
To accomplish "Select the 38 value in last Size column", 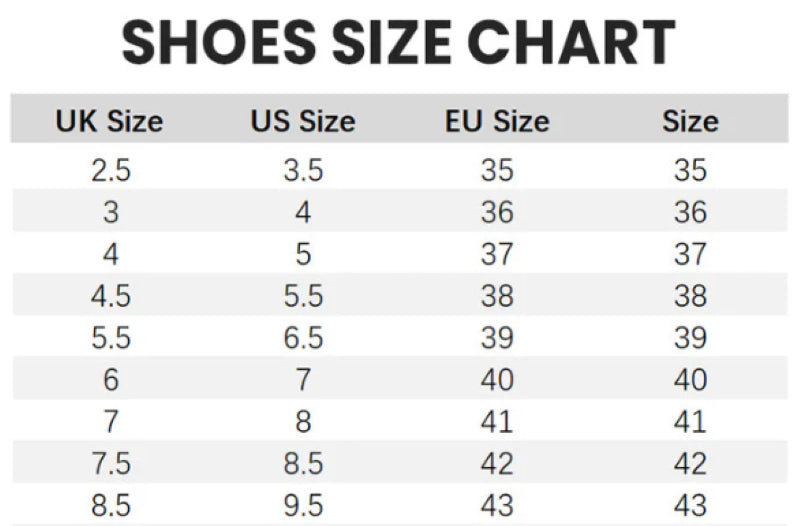I will pyautogui.click(x=690, y=296).
